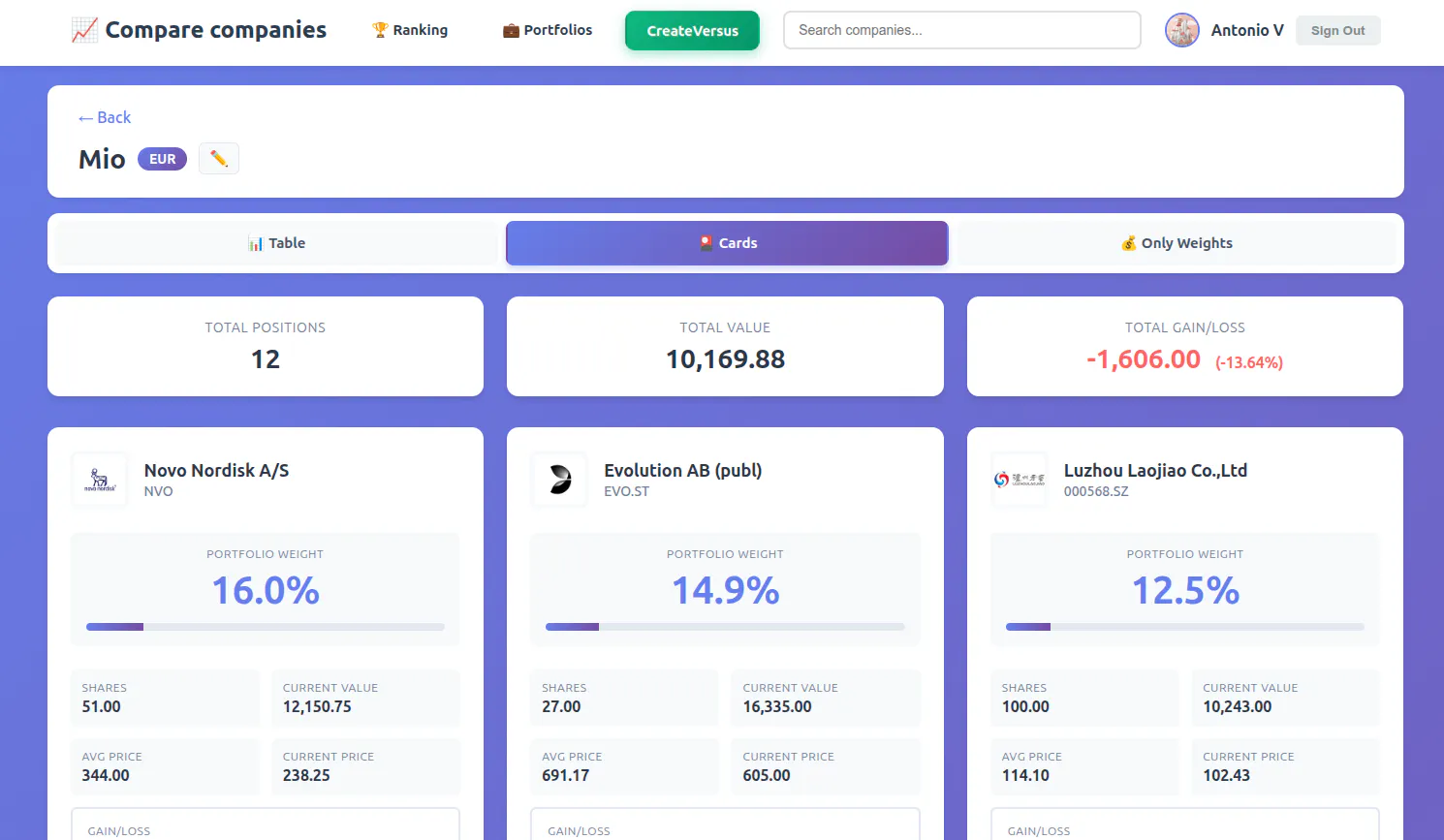Switch to Only Weights view tab
1444x840 pixels.
(x=1177, y=243)
